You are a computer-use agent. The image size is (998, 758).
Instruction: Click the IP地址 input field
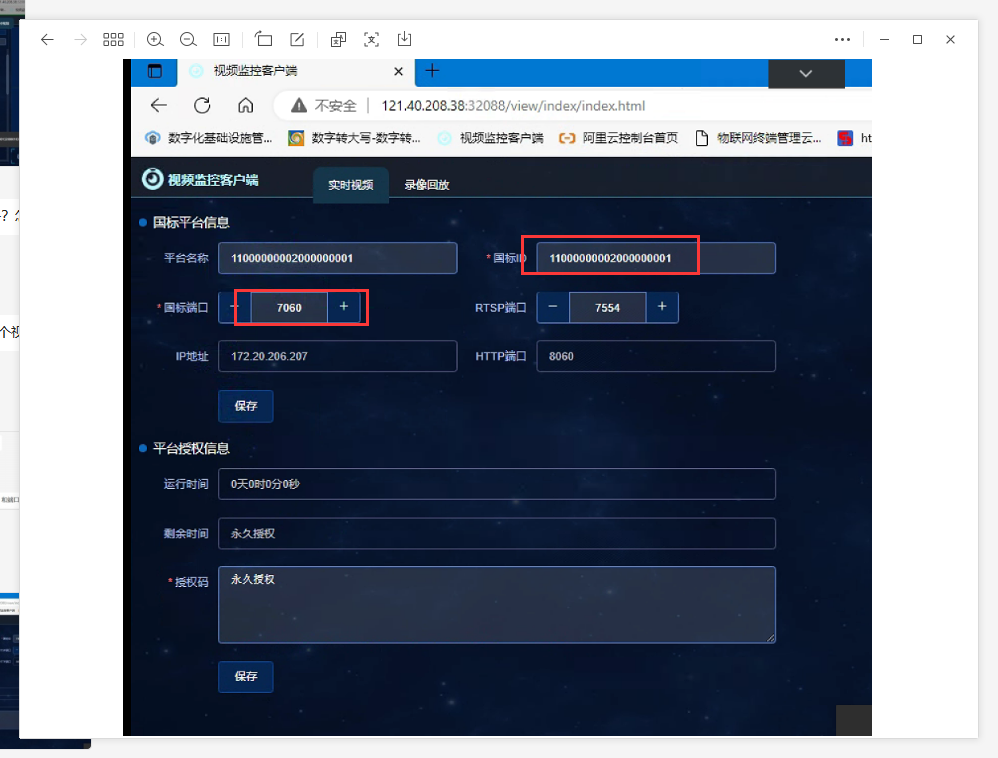click(x=337, y=356)
